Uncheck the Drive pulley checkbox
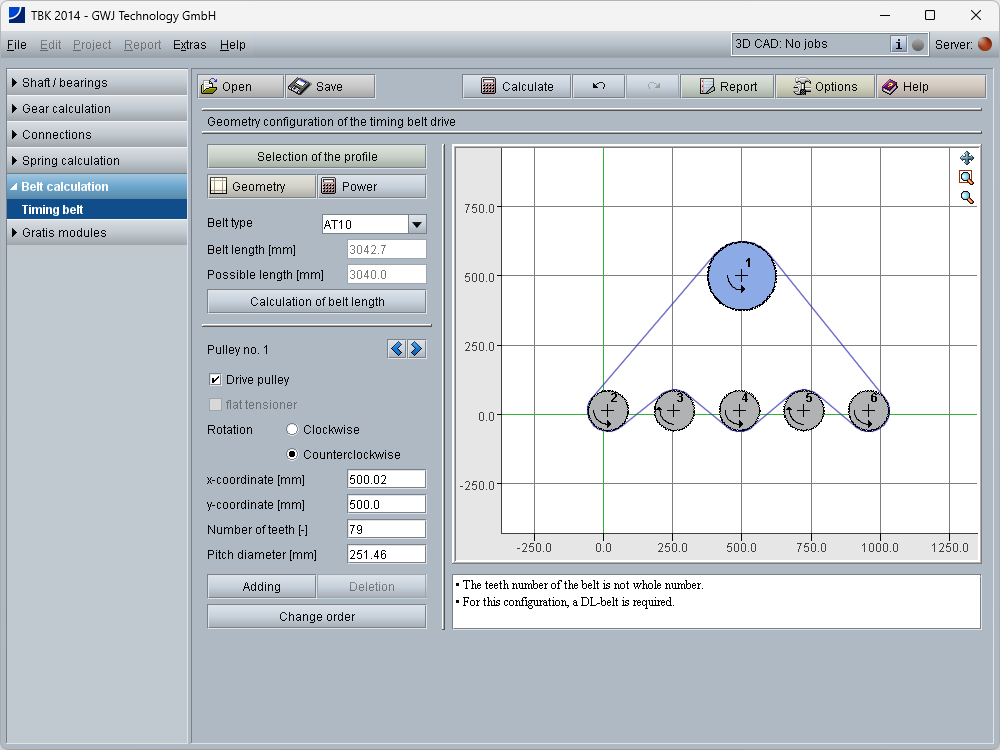1000x750 pixels. tap(215, 380)
